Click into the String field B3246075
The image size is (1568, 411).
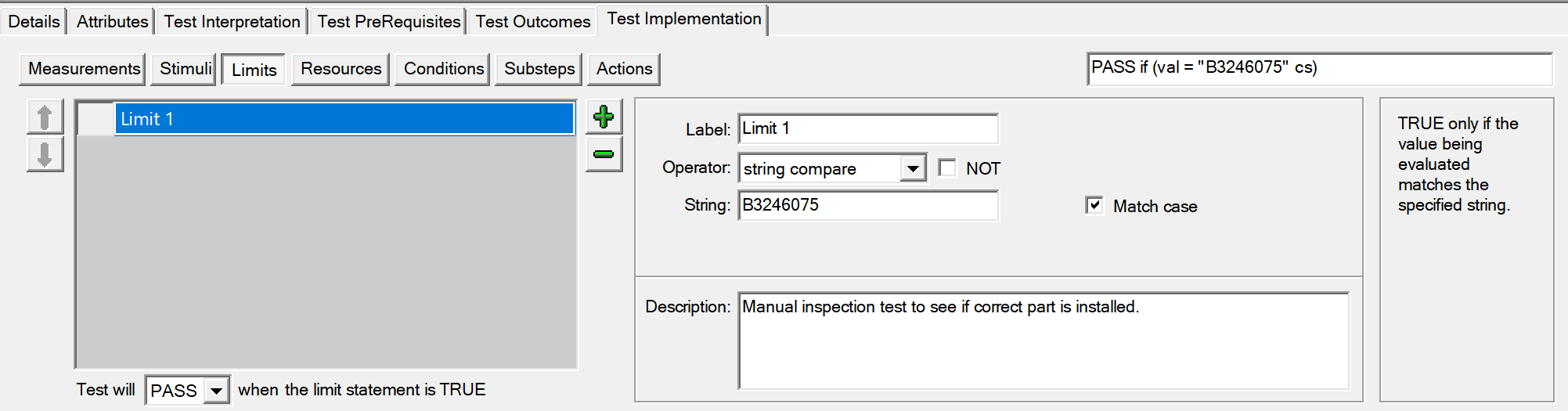coord(868,205)
